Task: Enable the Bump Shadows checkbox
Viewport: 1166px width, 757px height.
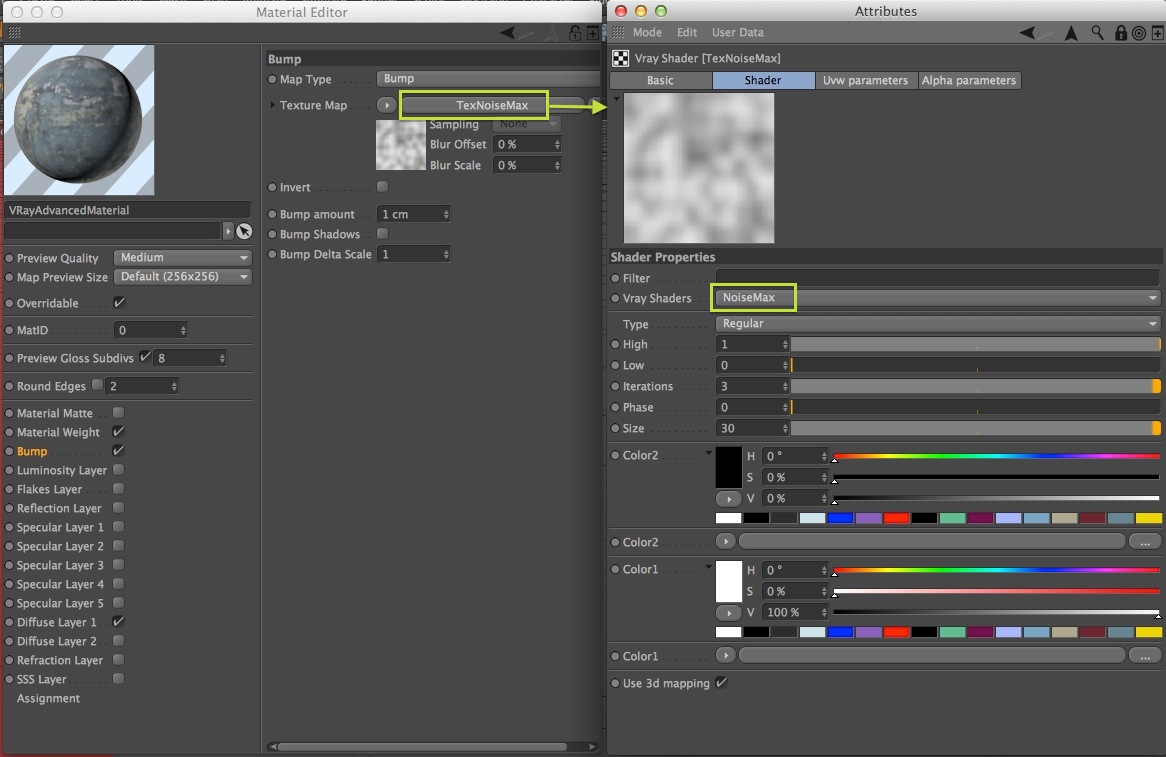Action: tap(382, 233)
